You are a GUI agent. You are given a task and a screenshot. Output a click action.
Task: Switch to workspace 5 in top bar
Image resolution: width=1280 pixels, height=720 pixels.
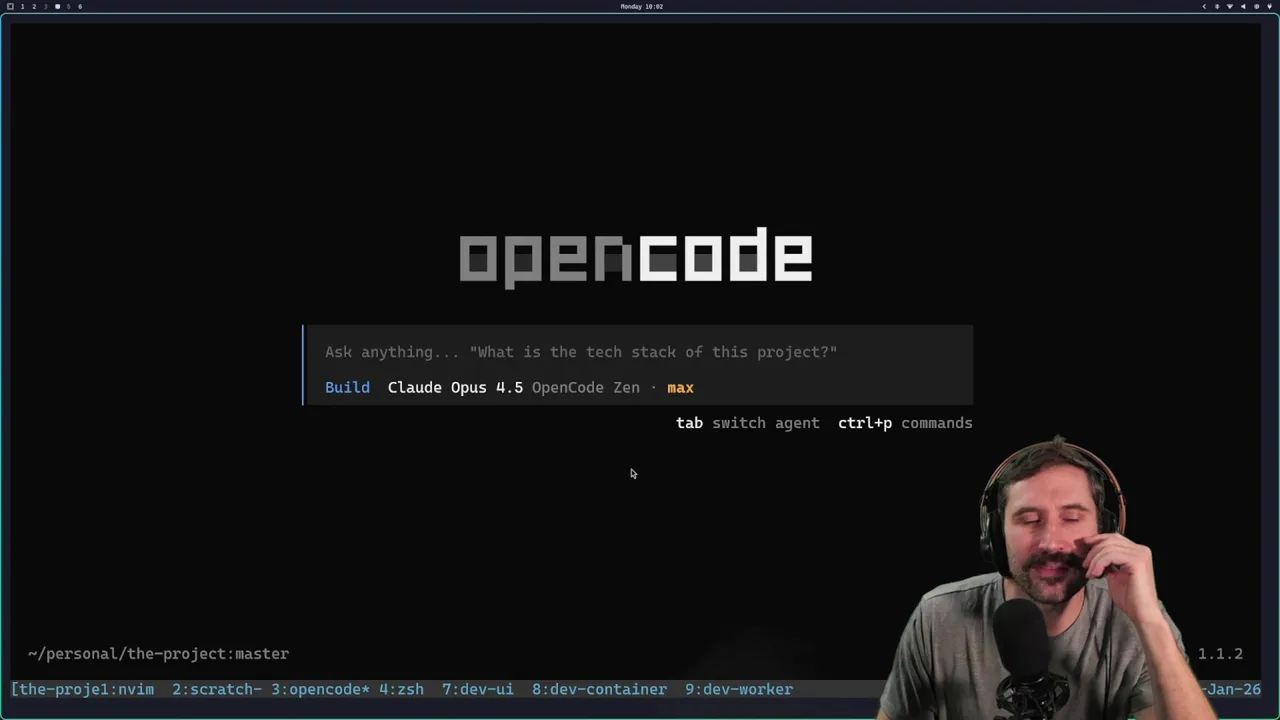[x=69, y=6]
